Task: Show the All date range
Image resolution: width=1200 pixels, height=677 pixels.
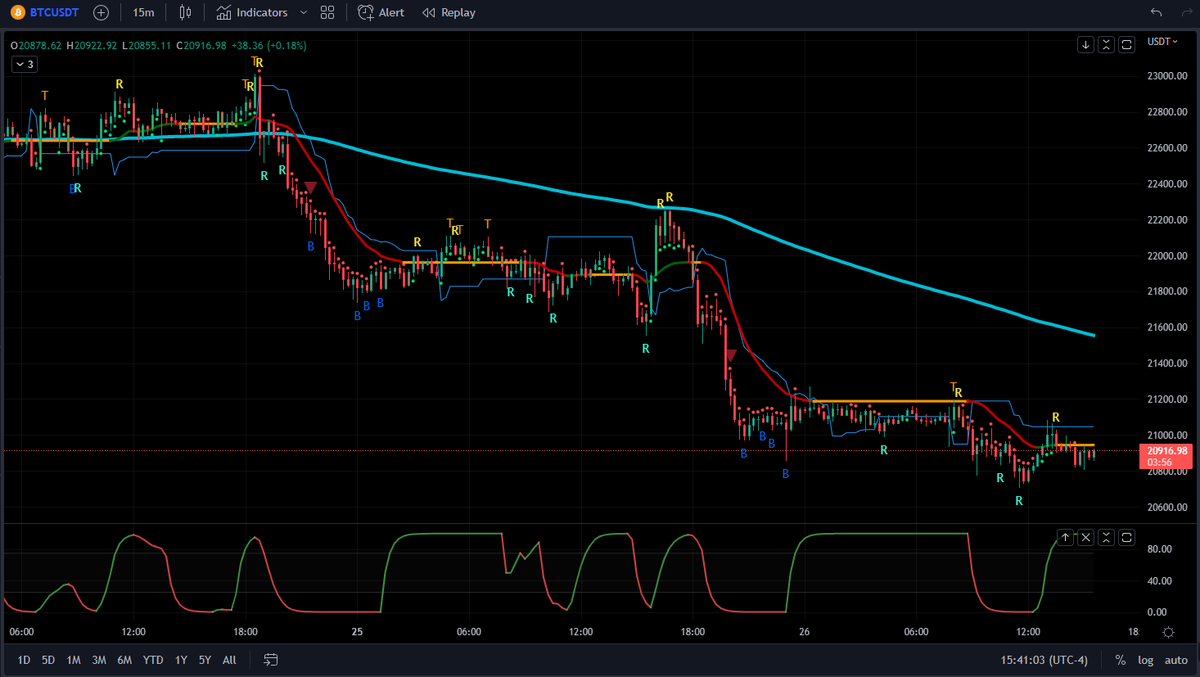Action: click(x=230, y=660)
